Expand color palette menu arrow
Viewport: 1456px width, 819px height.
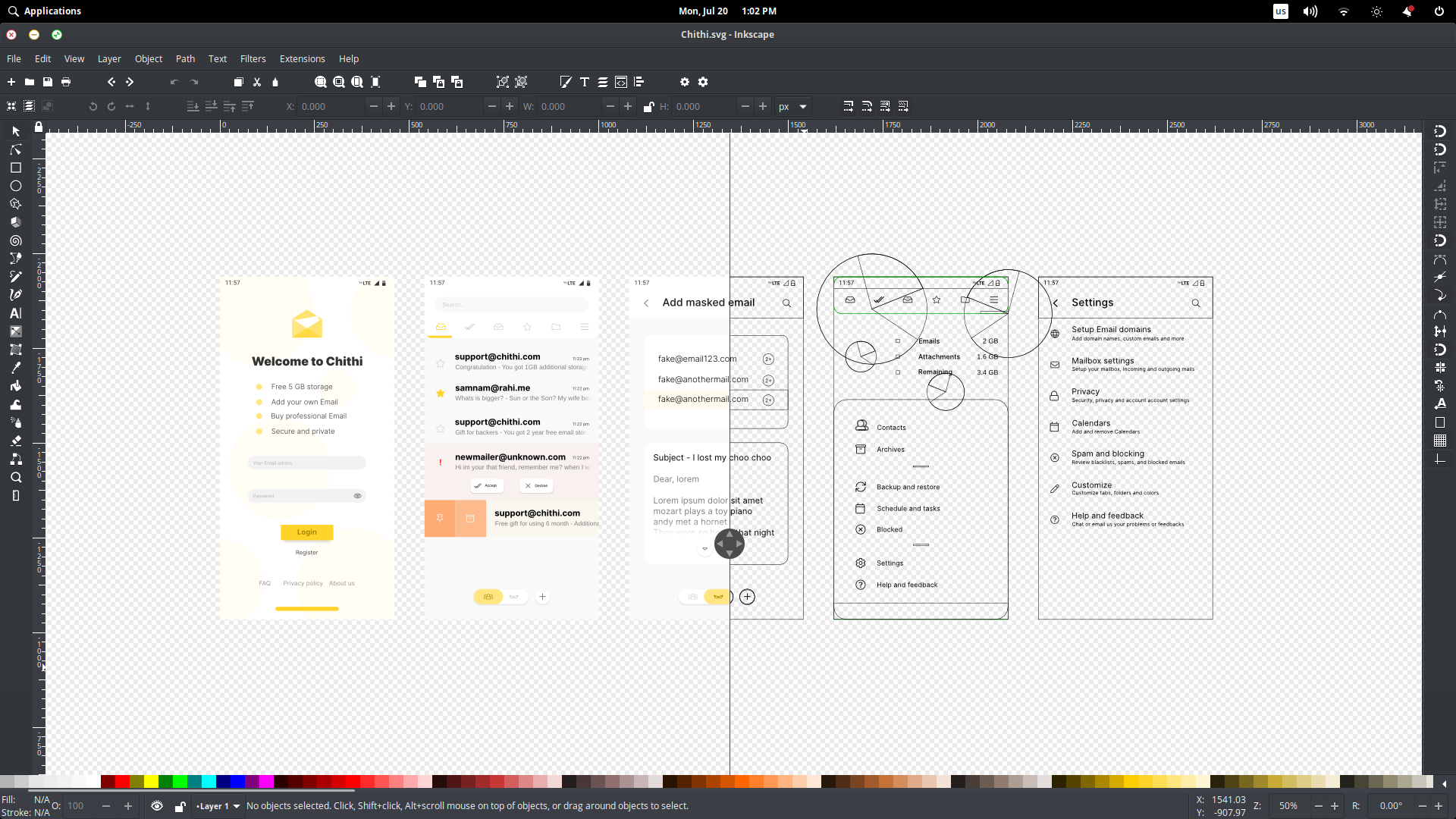[x=1444, y=783]
